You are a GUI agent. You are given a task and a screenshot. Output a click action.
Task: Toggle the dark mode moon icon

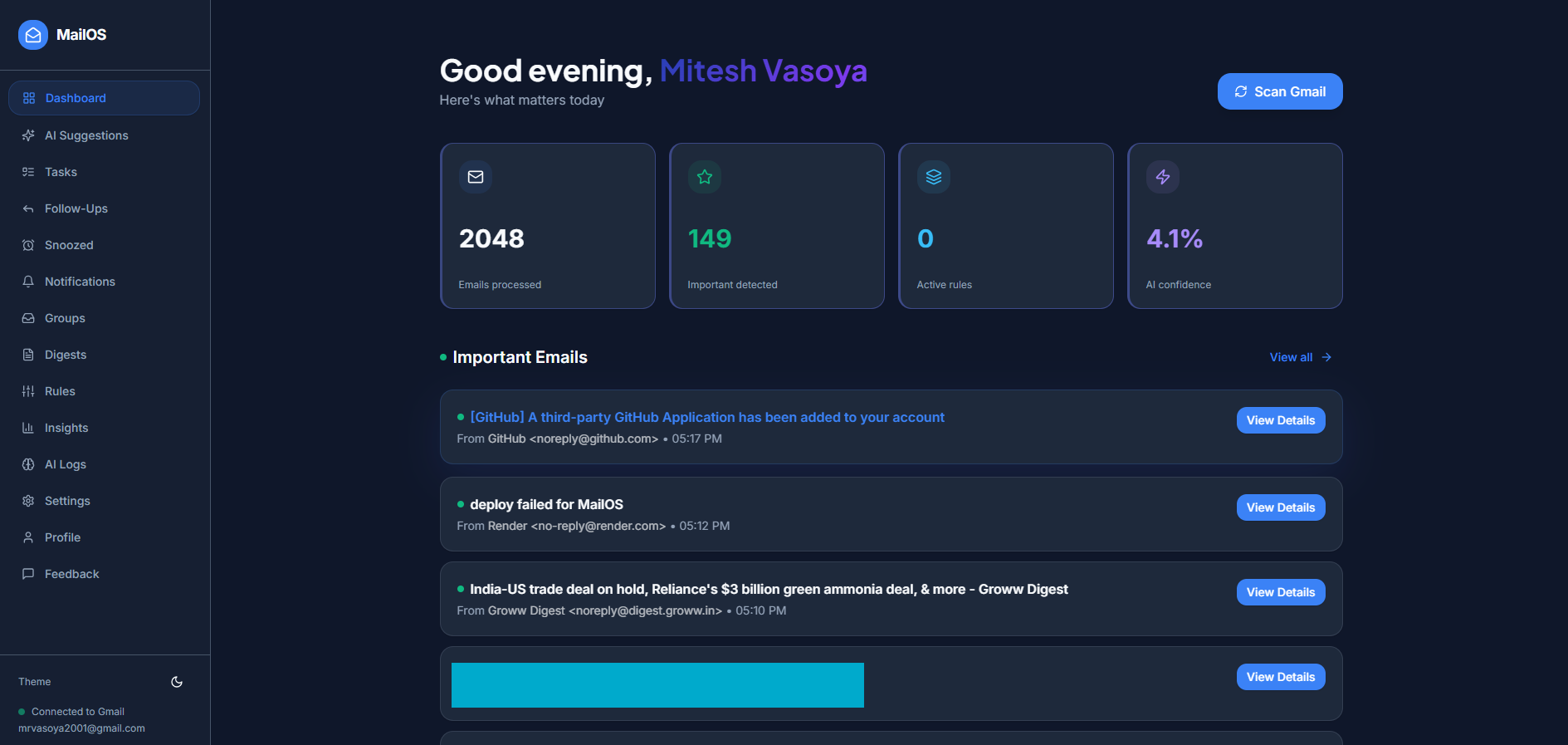[x=177, y=682]
